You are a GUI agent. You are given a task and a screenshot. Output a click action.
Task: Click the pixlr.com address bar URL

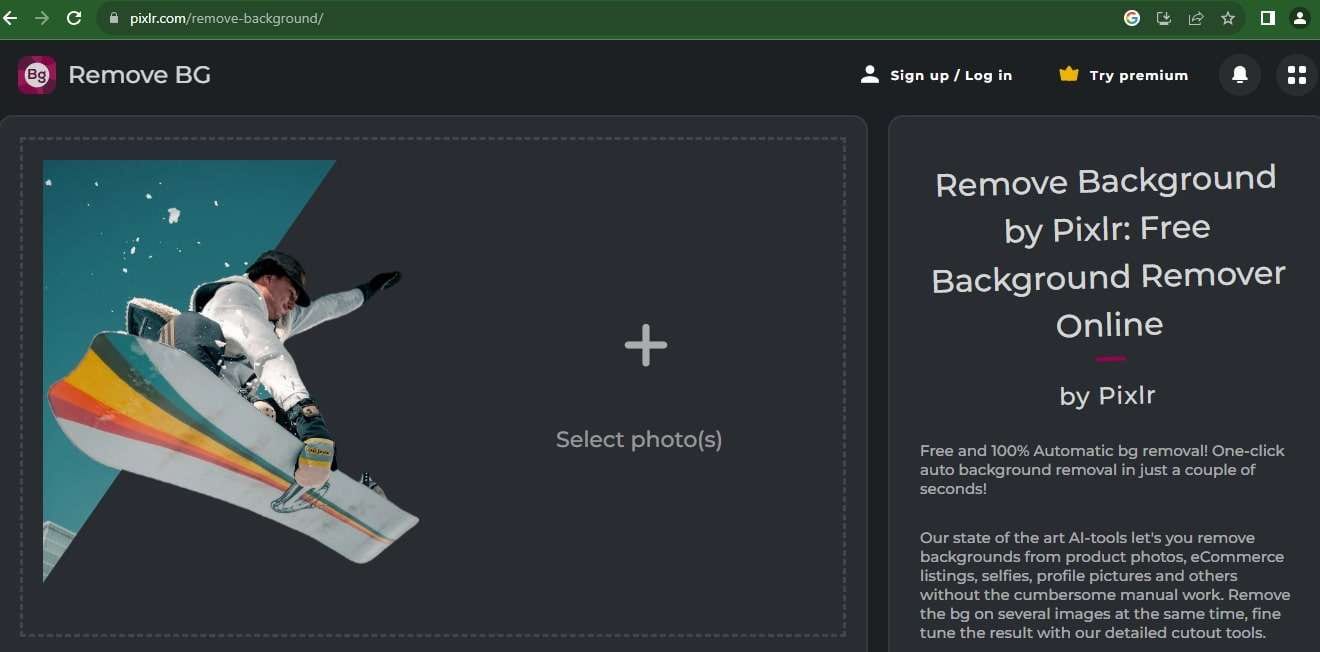[x=227, y=18]
